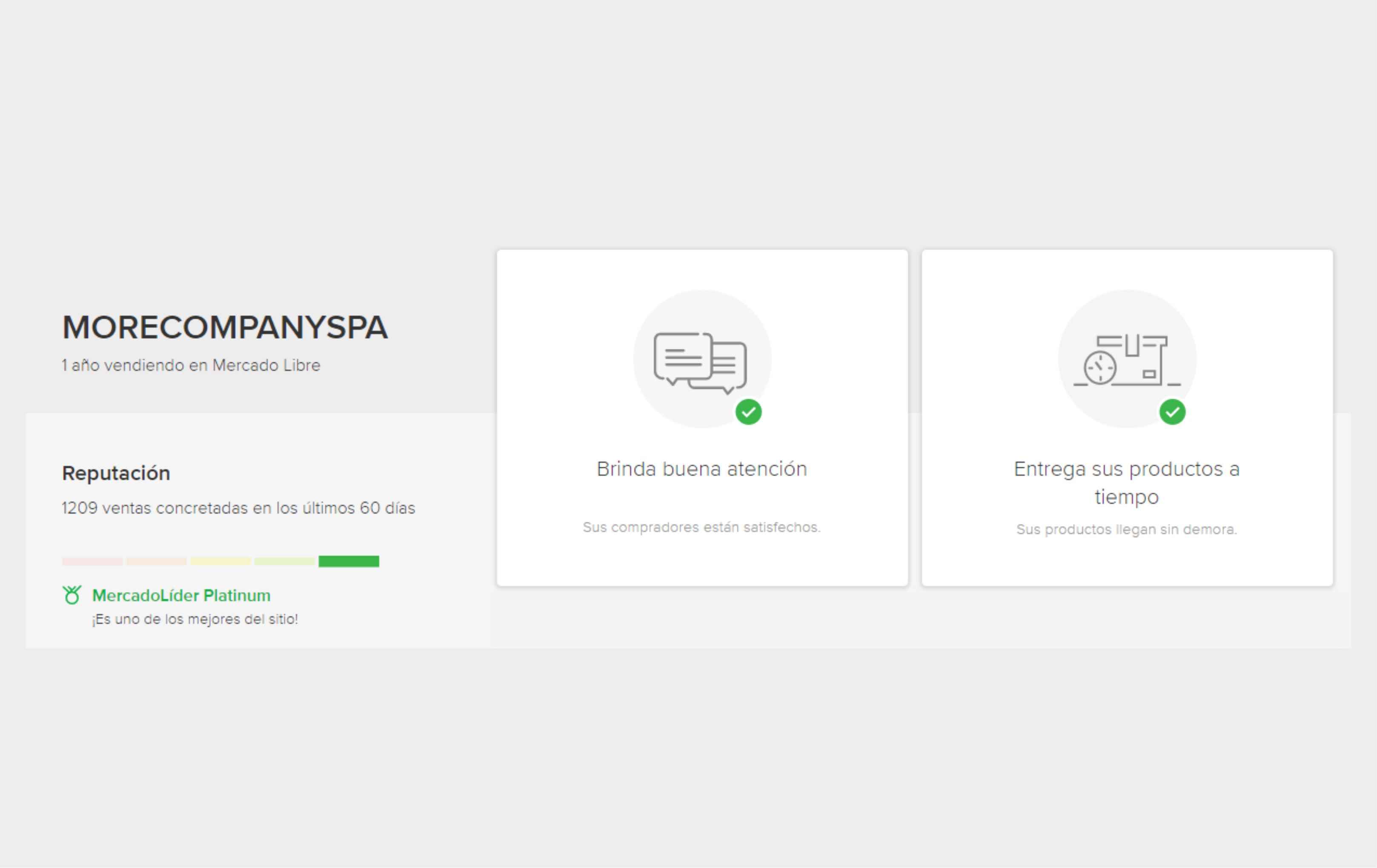Click green checkmark on delivery icon
Viewport: 1377px width, 868px height.
coord(1172,412)
